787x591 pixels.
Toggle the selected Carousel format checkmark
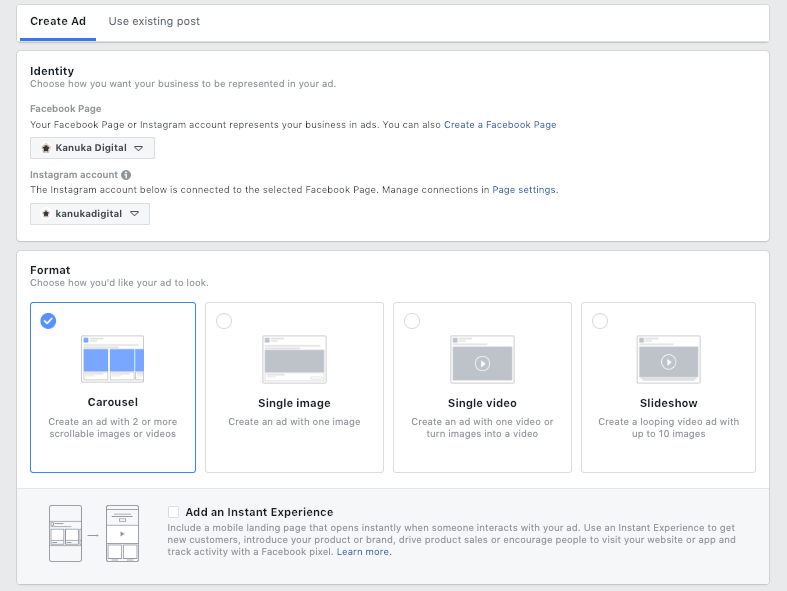point(48,321)
